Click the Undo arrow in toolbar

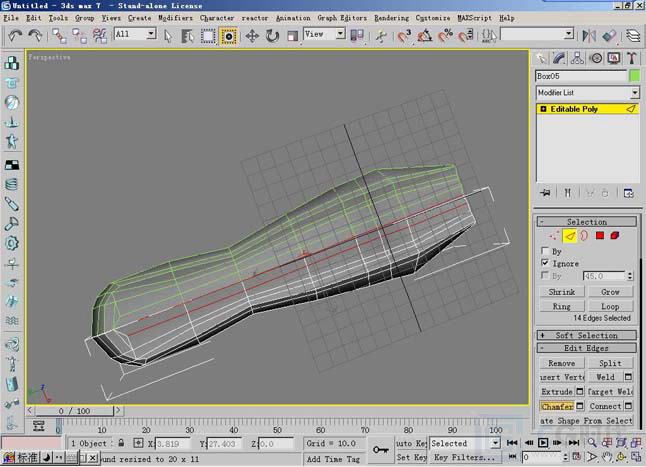coord(15,36)
